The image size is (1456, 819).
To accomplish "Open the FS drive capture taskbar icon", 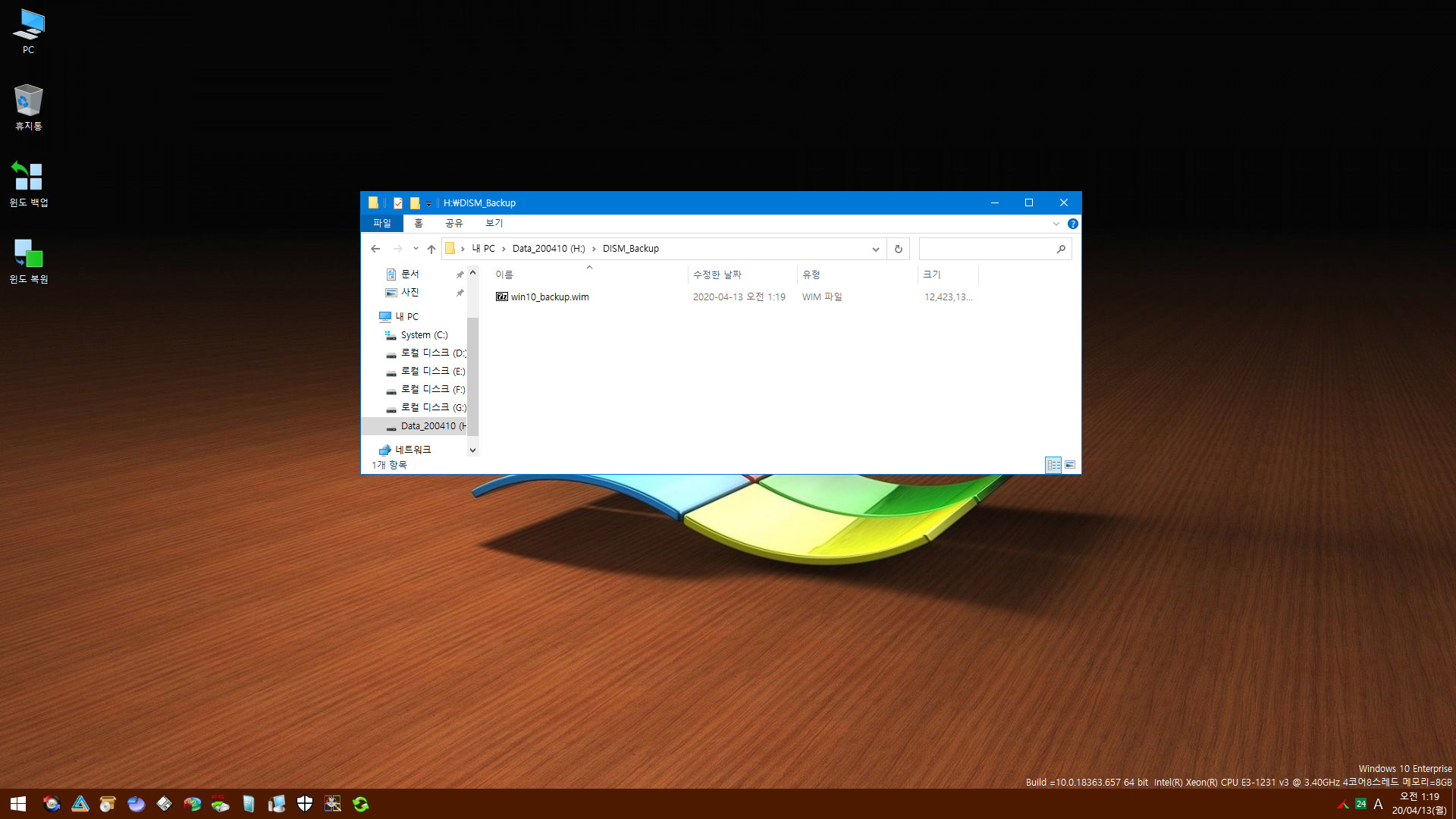I will coord(220,804).
